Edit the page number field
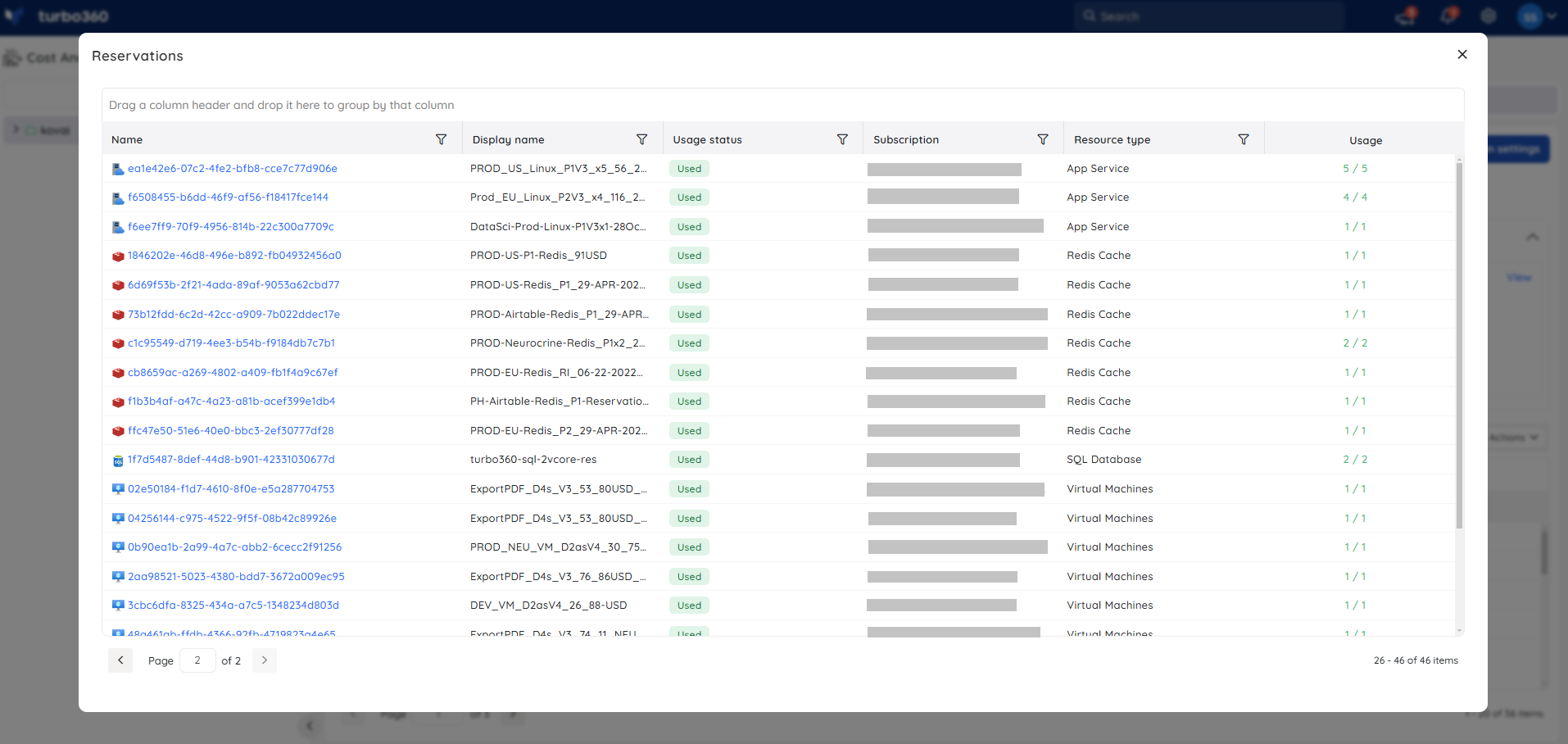The height and width of the screenshot is (744, 1568). click(197, 660)
